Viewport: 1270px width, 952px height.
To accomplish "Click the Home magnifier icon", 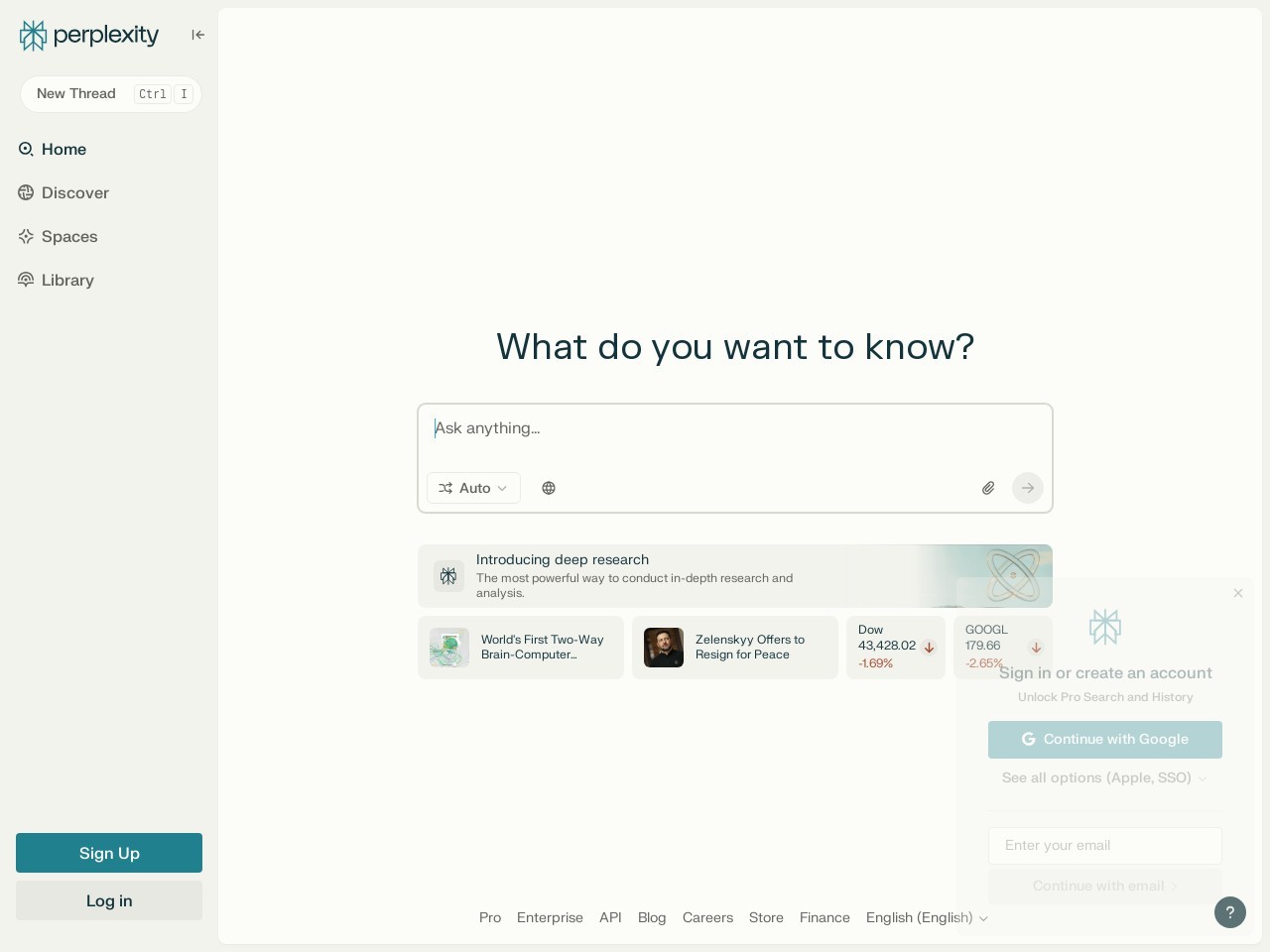I will coord(26,149).
